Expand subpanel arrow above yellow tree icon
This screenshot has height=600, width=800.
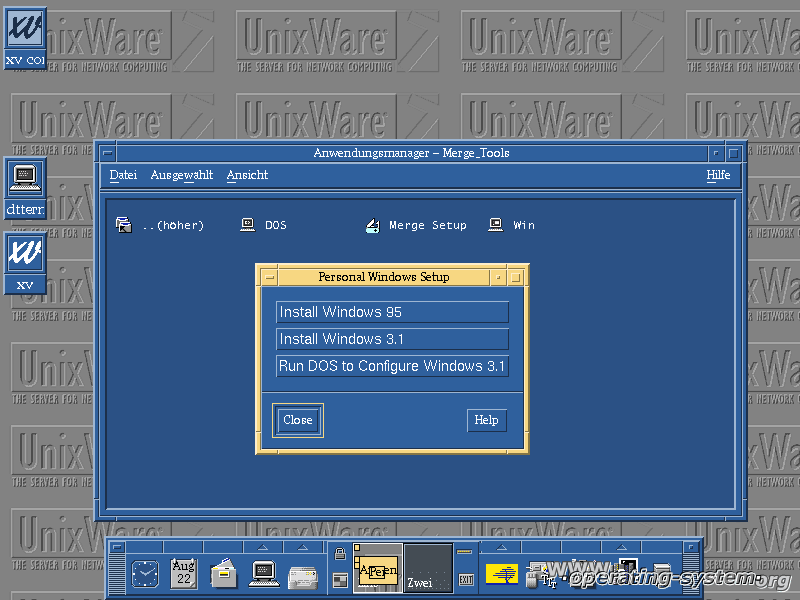502,547
